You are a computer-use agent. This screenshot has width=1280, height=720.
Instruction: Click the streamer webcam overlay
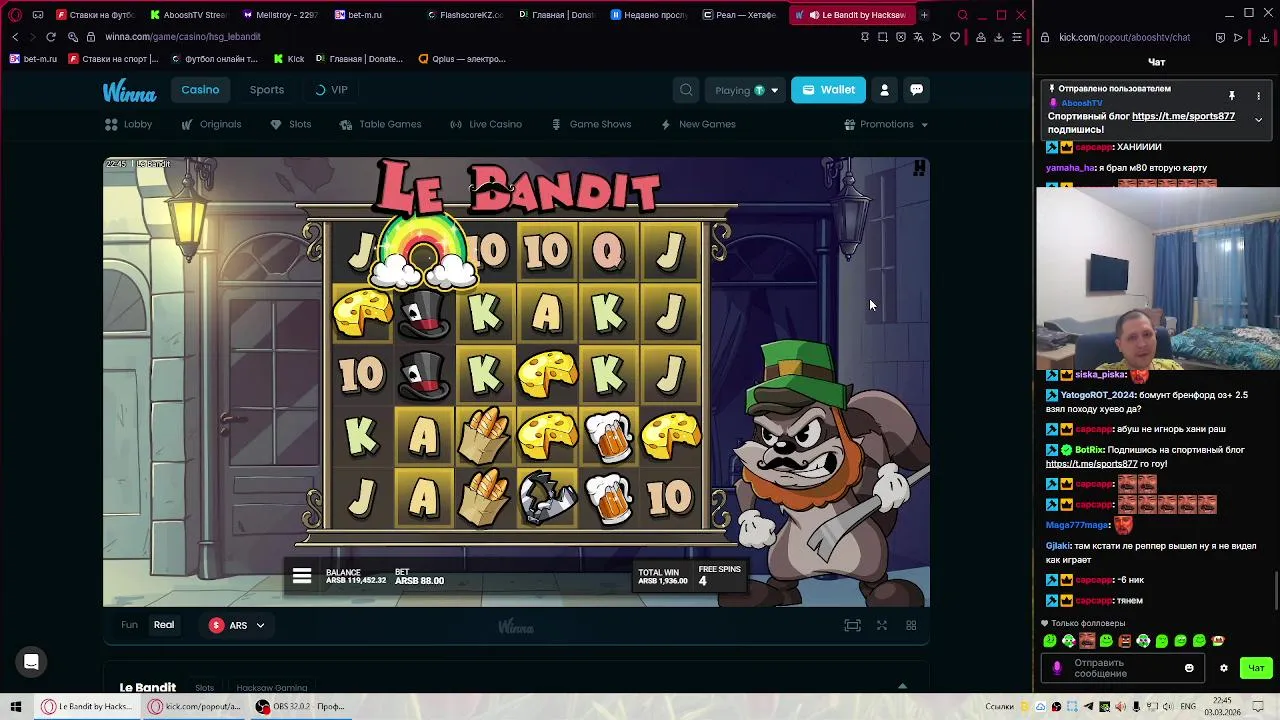(1158, 278)
